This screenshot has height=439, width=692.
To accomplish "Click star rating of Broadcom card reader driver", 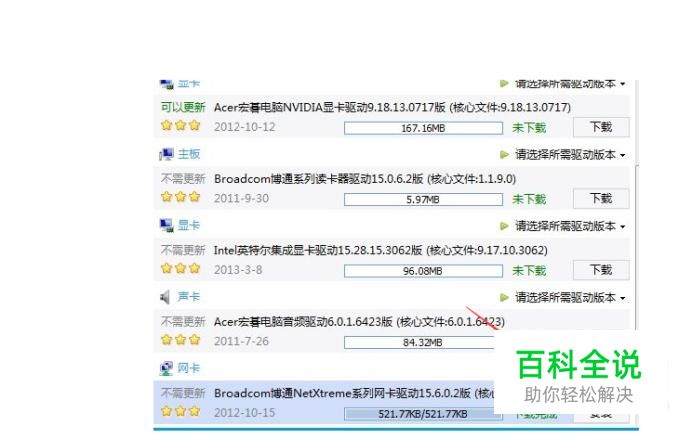I will coord(181,197).
